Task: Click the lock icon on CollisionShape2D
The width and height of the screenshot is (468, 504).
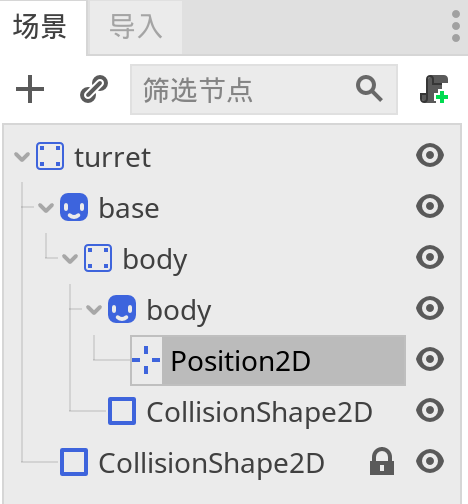Action: (382, 461)
